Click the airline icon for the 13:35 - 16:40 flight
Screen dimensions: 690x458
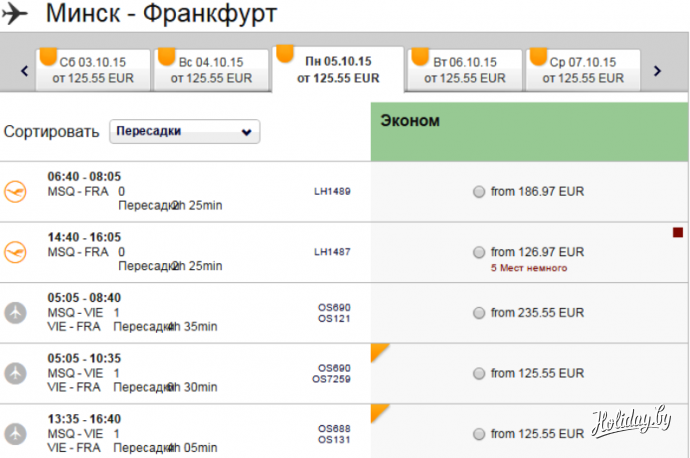[x=15, y=433]
